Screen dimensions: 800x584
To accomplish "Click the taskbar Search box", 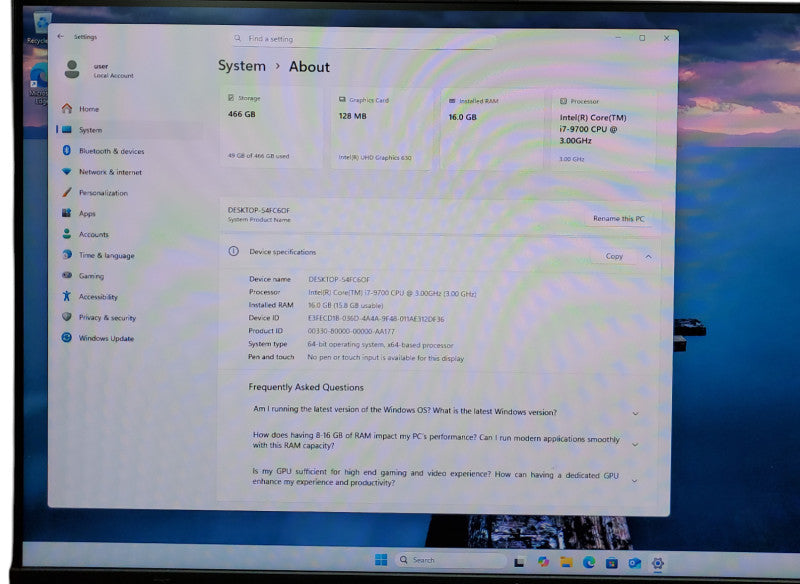I will point(450,560).
